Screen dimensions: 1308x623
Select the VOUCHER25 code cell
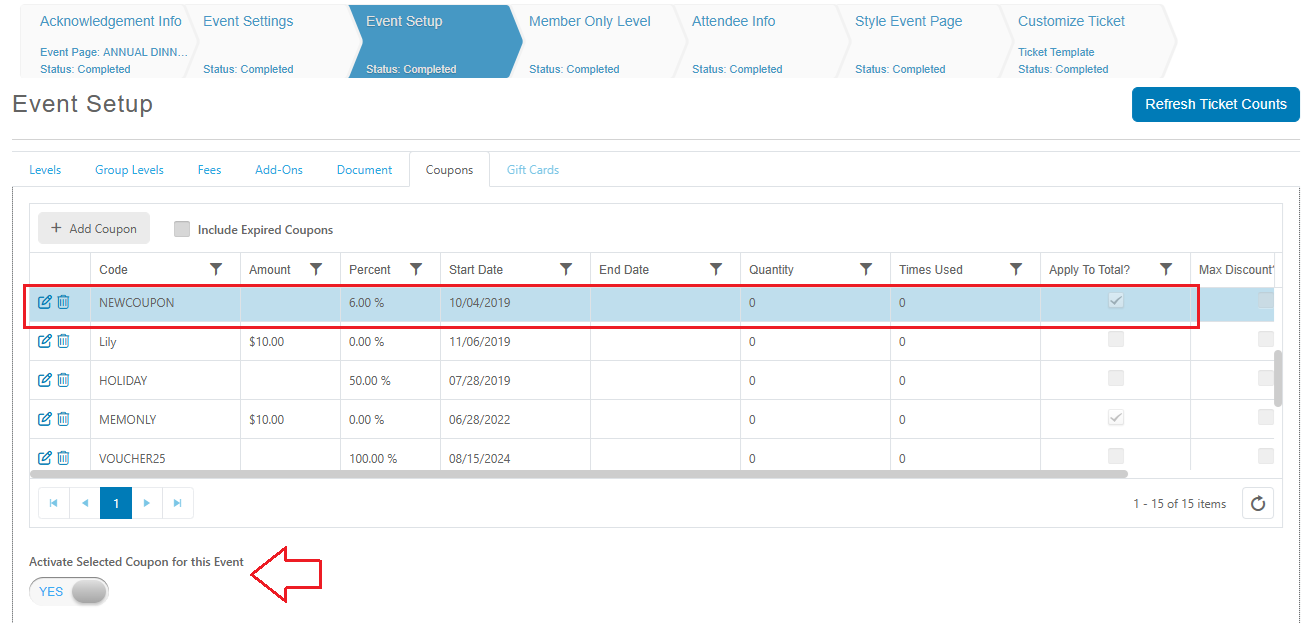pyautogui.click(x=166, y=456)
